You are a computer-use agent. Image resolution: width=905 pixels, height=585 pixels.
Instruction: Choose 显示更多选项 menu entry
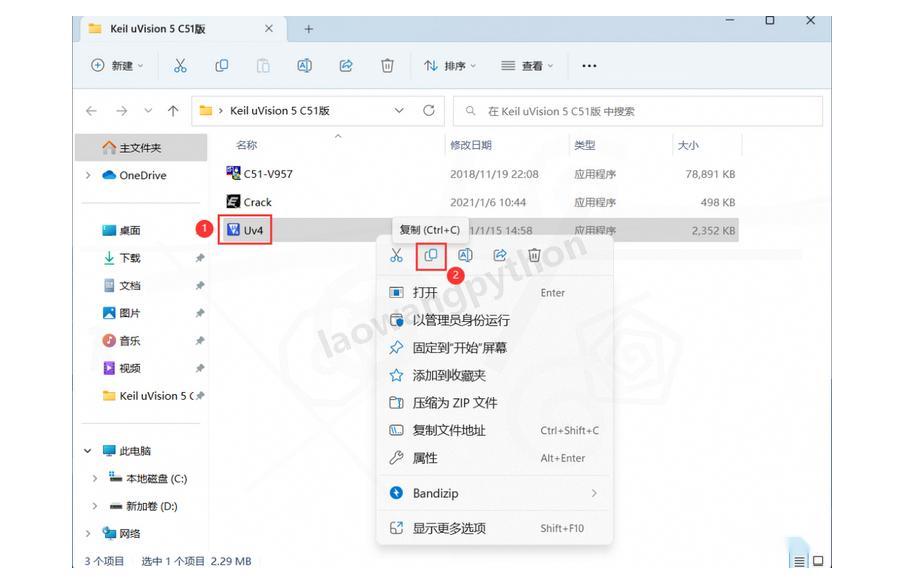[494, 528]
